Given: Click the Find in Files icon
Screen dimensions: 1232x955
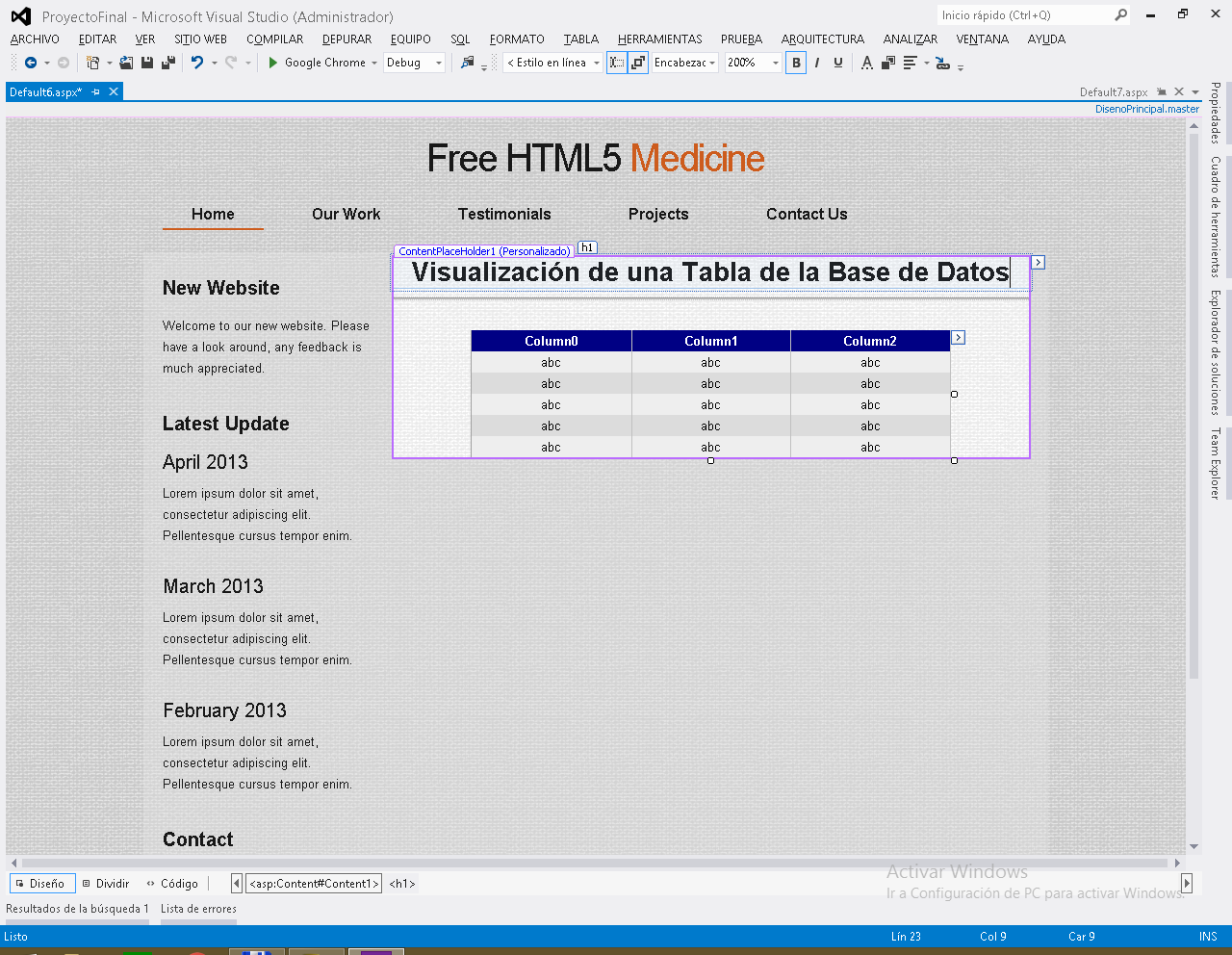Looking at the screenshot, I should point(470,62).
